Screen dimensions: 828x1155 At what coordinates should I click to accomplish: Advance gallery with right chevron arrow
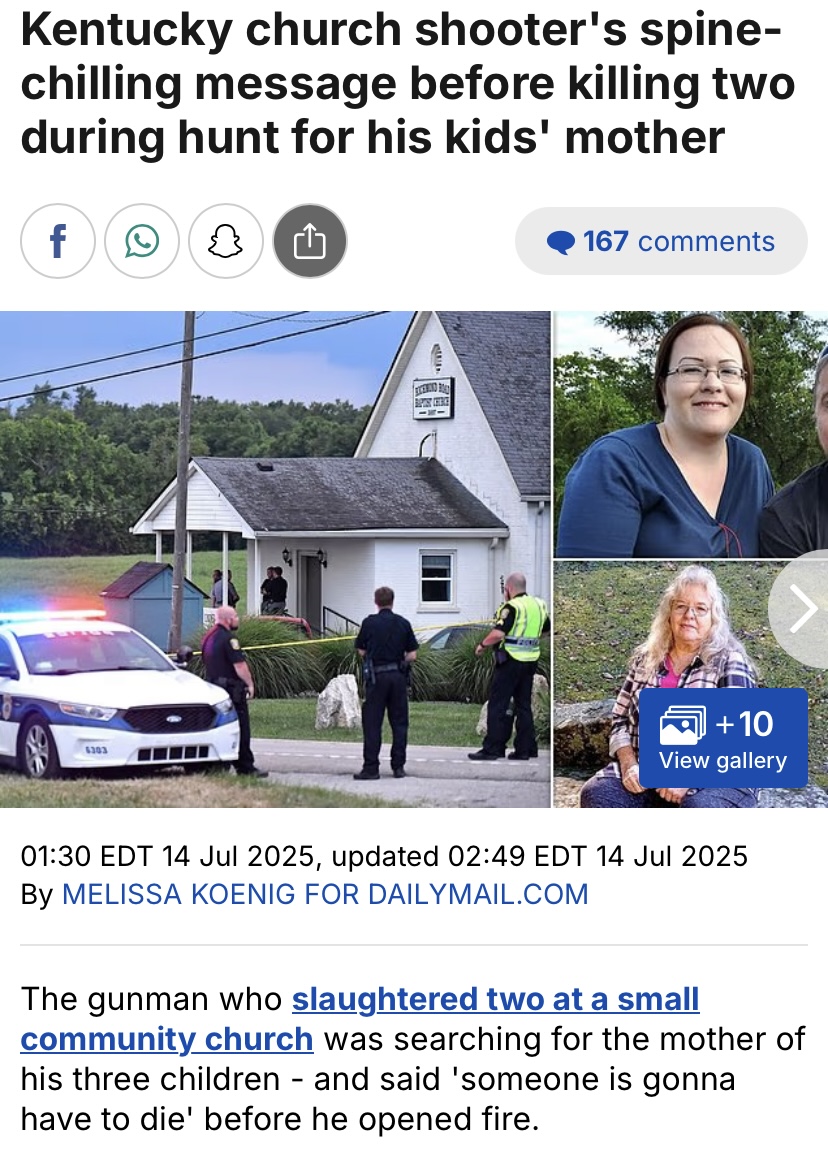point(801,609)
